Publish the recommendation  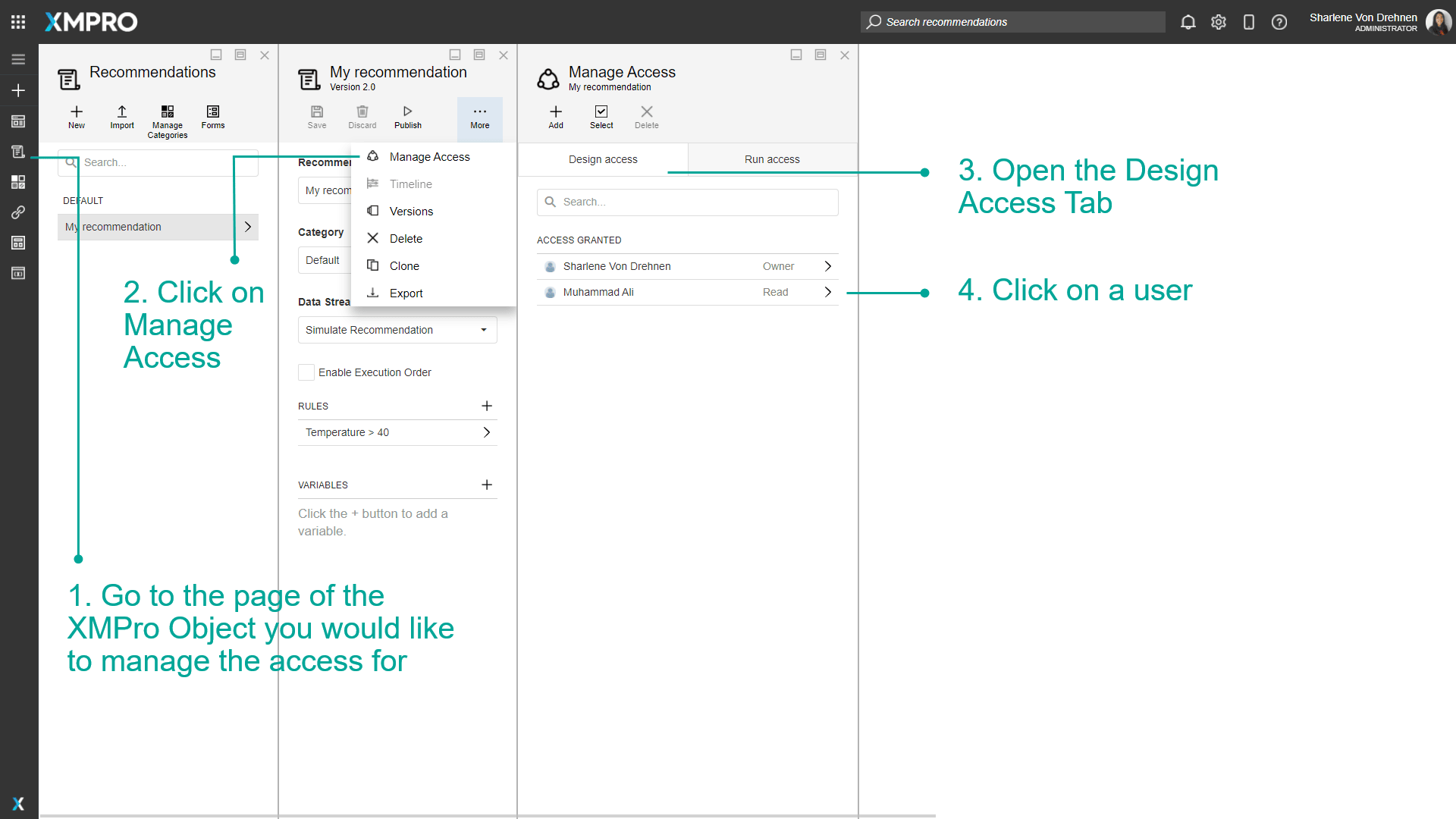point(407,116)
